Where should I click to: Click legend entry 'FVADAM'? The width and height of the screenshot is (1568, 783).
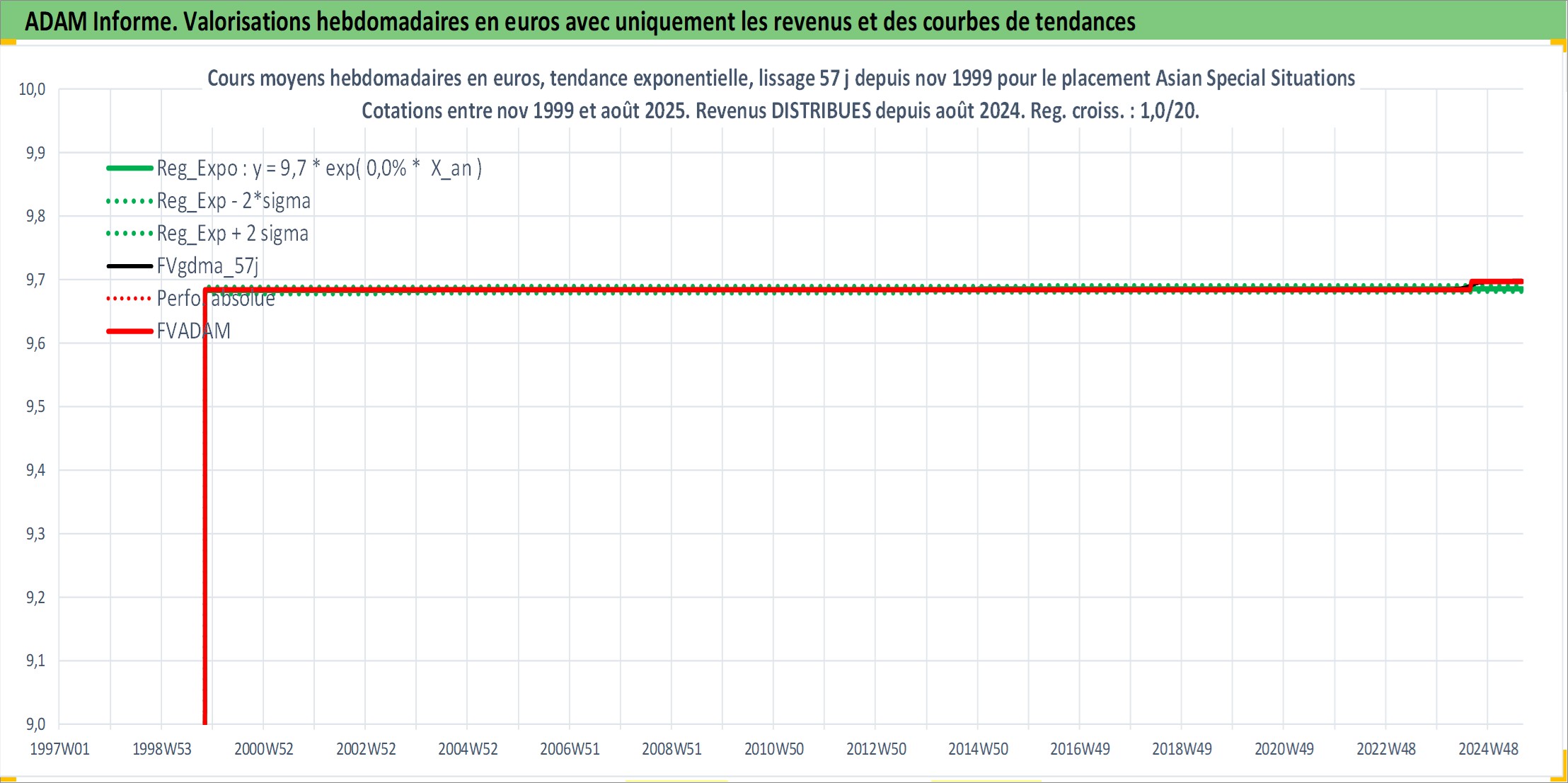[194, 331]
